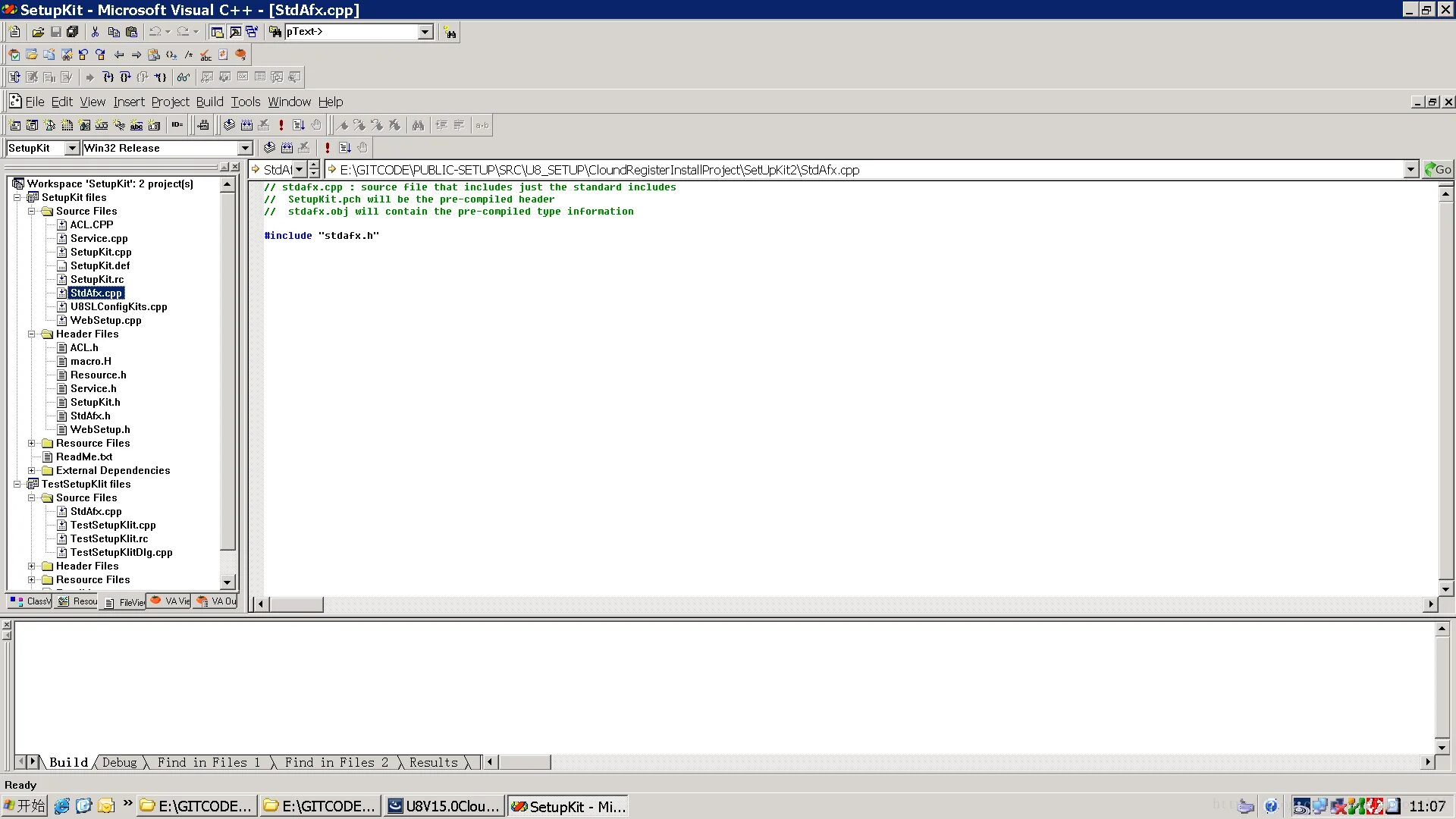Image resolution: width=1456 pixels, height=819 pixels.
Task: Click the Open file icon
Action: pos(38,32)
